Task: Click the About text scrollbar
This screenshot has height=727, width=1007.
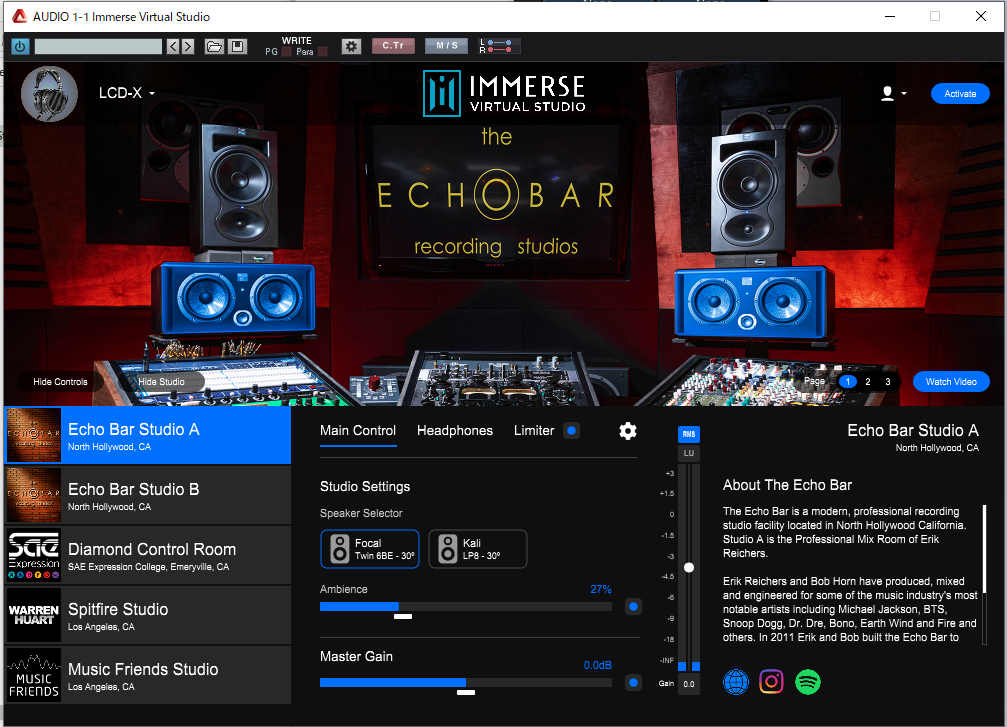Action: click(x=984, y=574)
